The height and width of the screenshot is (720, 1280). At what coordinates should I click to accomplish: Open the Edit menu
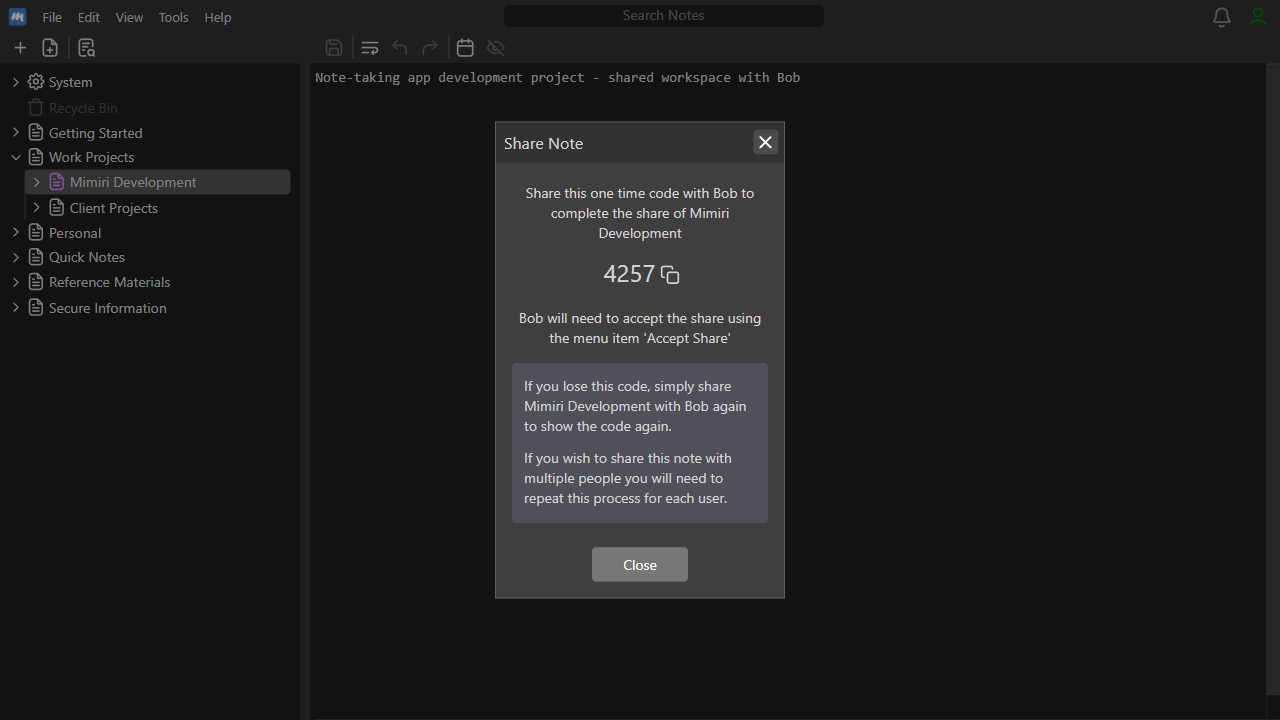[x=89, y=17]
